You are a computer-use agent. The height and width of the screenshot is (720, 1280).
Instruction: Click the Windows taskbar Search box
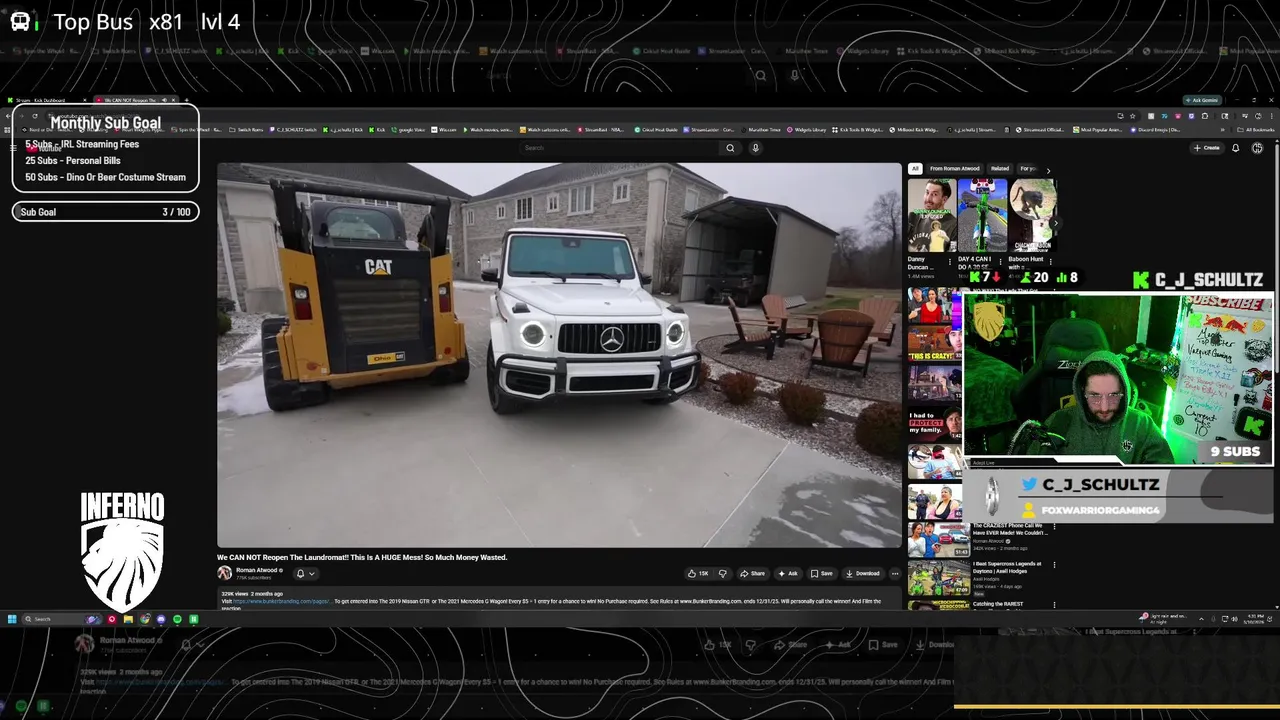(x=62, y=619)
